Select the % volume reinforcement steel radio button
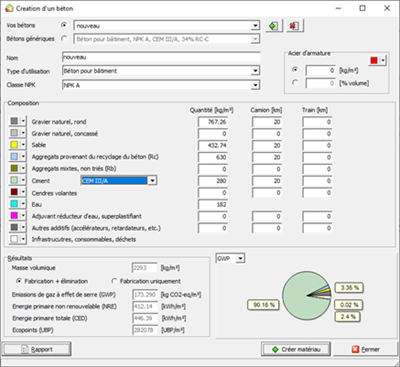The width and height of the screenshot is (400, 367). [x=295, y=82]
